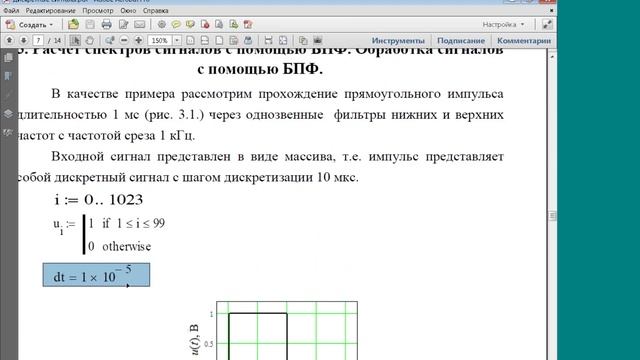Click the expand read mode arrows icon
This screenshot has width=640, height=360.
547,24
